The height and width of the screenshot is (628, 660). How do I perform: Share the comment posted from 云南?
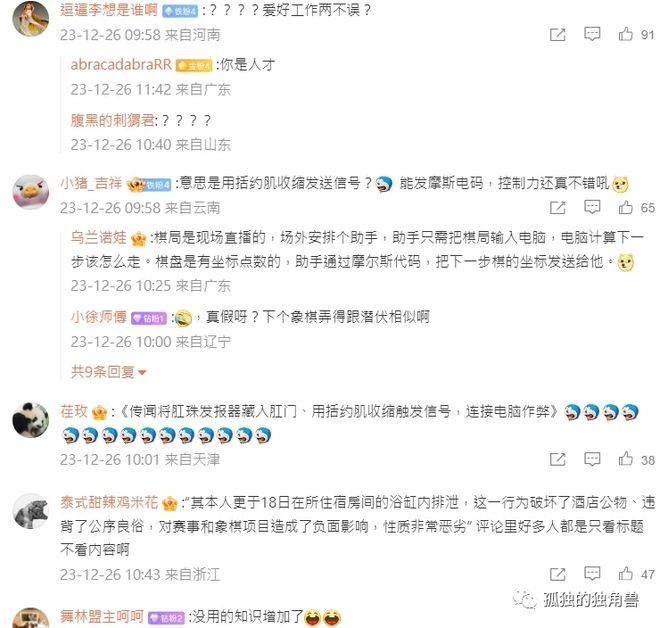click(558, 208)
